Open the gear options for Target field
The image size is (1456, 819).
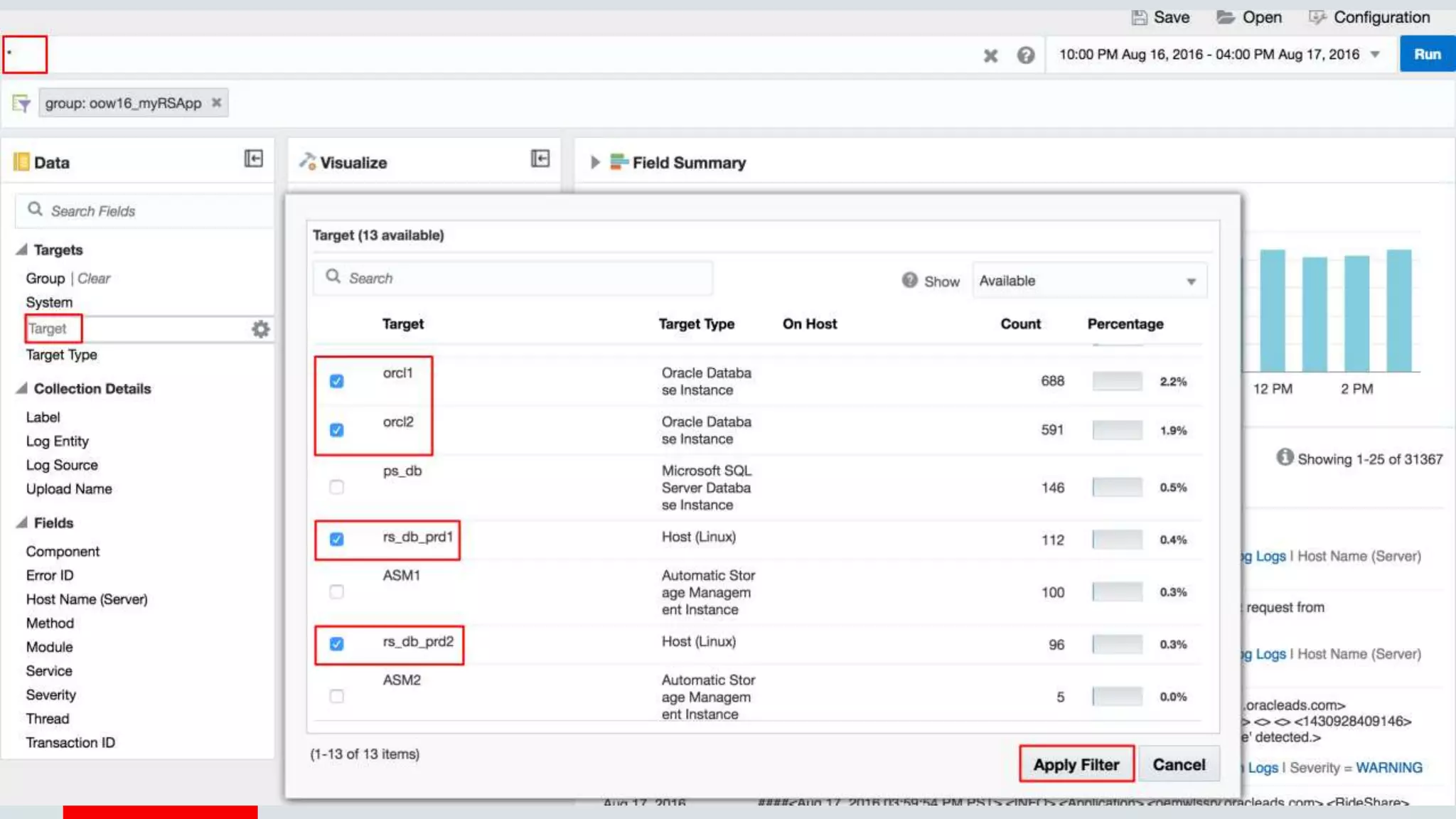click(x=261, y=329)
